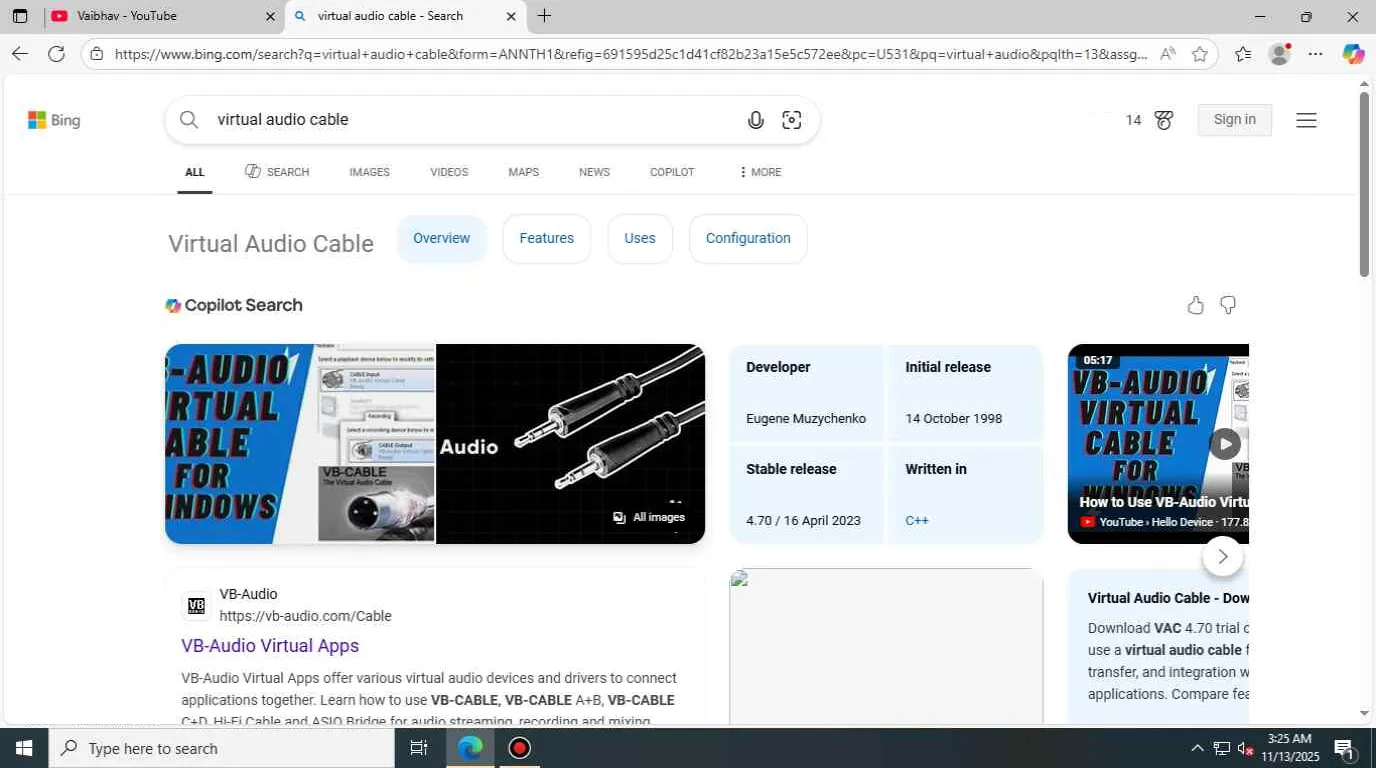Image resolution: width=1376 pixels, height=768 pixels.
Task: Click the search magnifier icon in Bing box
Action: tap(189, 120)
